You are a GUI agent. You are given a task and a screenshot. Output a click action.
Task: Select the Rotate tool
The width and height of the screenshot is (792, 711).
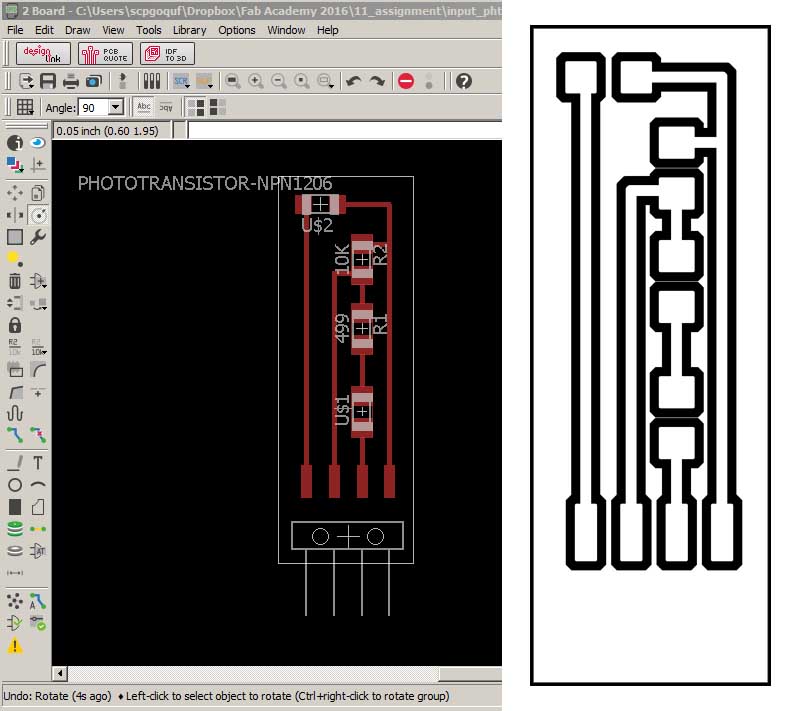[x=38, y=215]
